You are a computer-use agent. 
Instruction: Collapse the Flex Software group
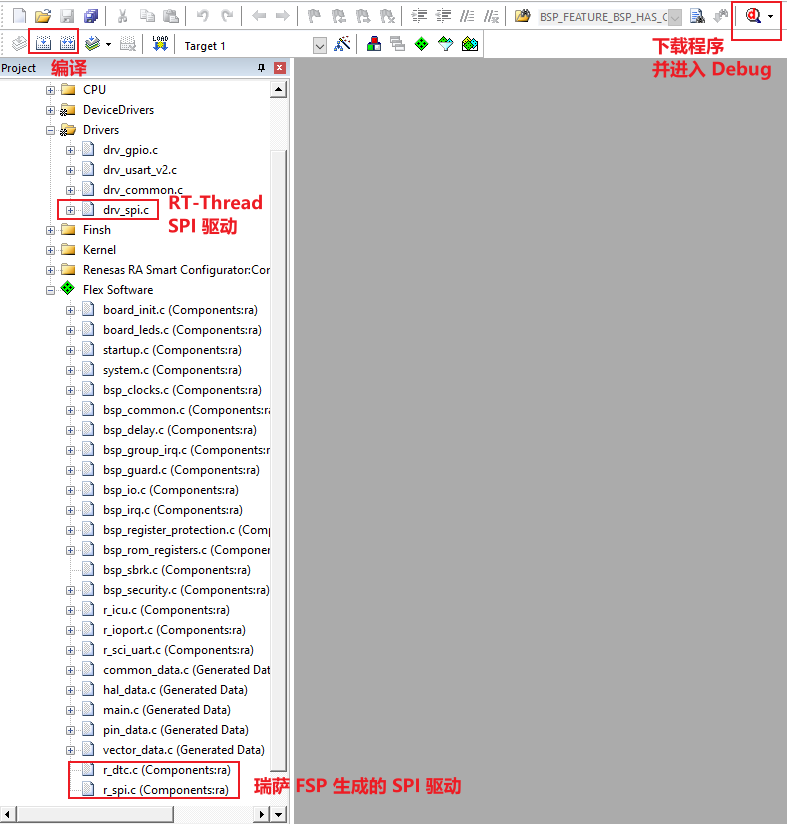pos(50,290)
